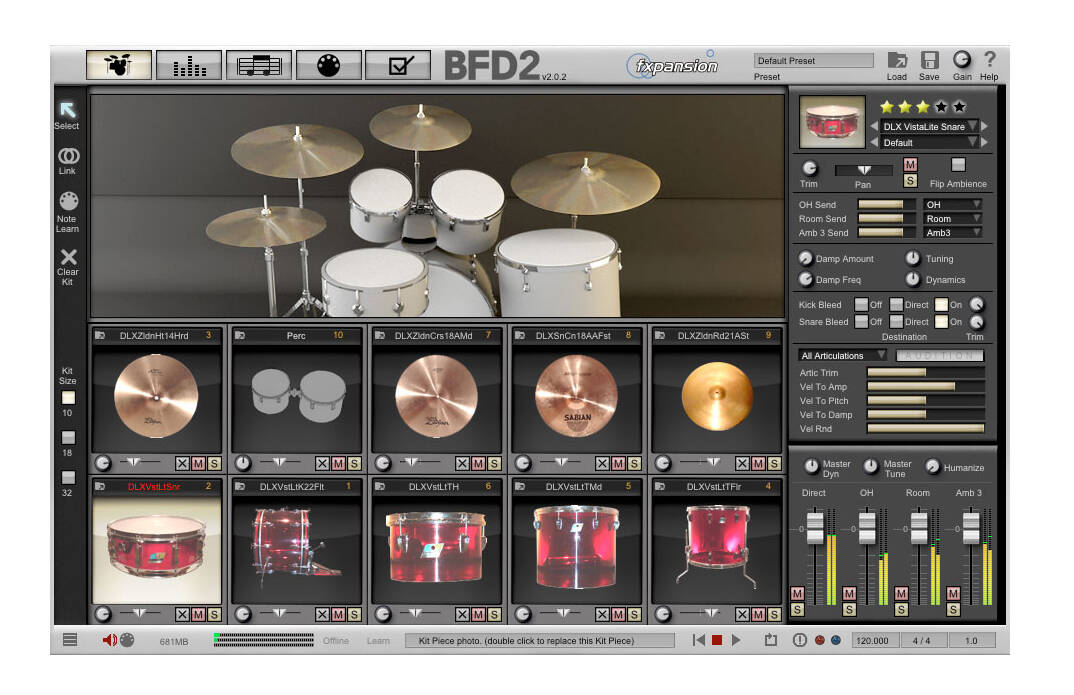This screenshot has height=695, width=1074.
Task: Mute the Amb 3 mixer channel
Action: coord(953,593)
